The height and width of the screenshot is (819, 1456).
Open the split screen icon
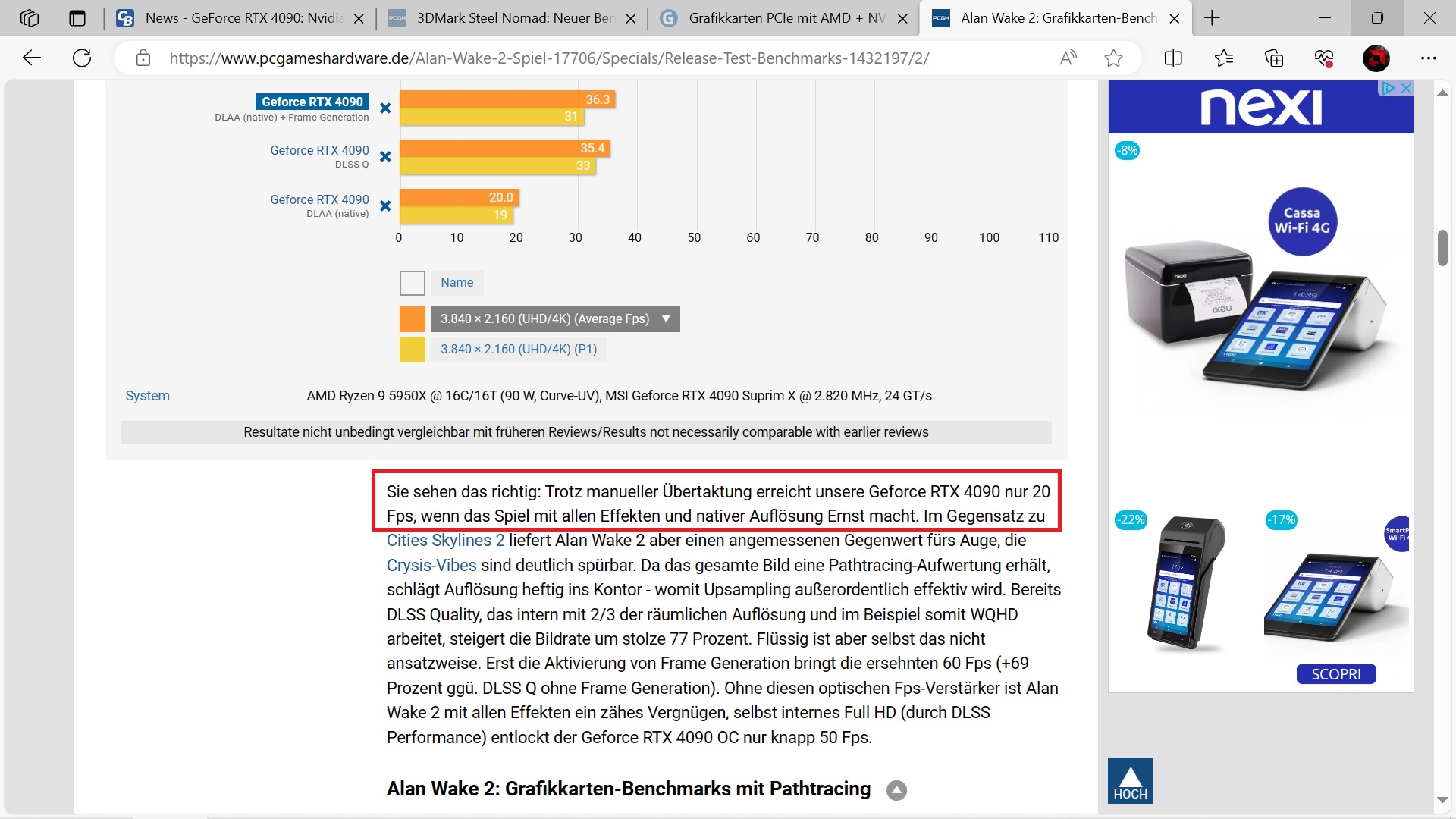(1173, 58)
